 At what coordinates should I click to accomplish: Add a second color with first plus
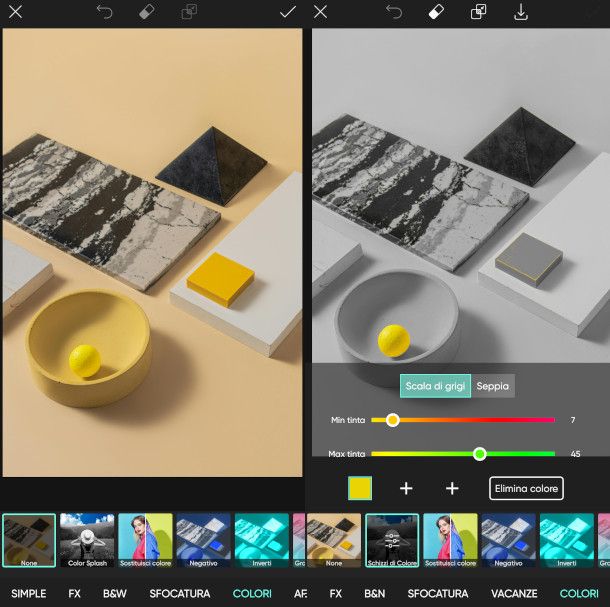pyautogui.click(x=406, y=488)
